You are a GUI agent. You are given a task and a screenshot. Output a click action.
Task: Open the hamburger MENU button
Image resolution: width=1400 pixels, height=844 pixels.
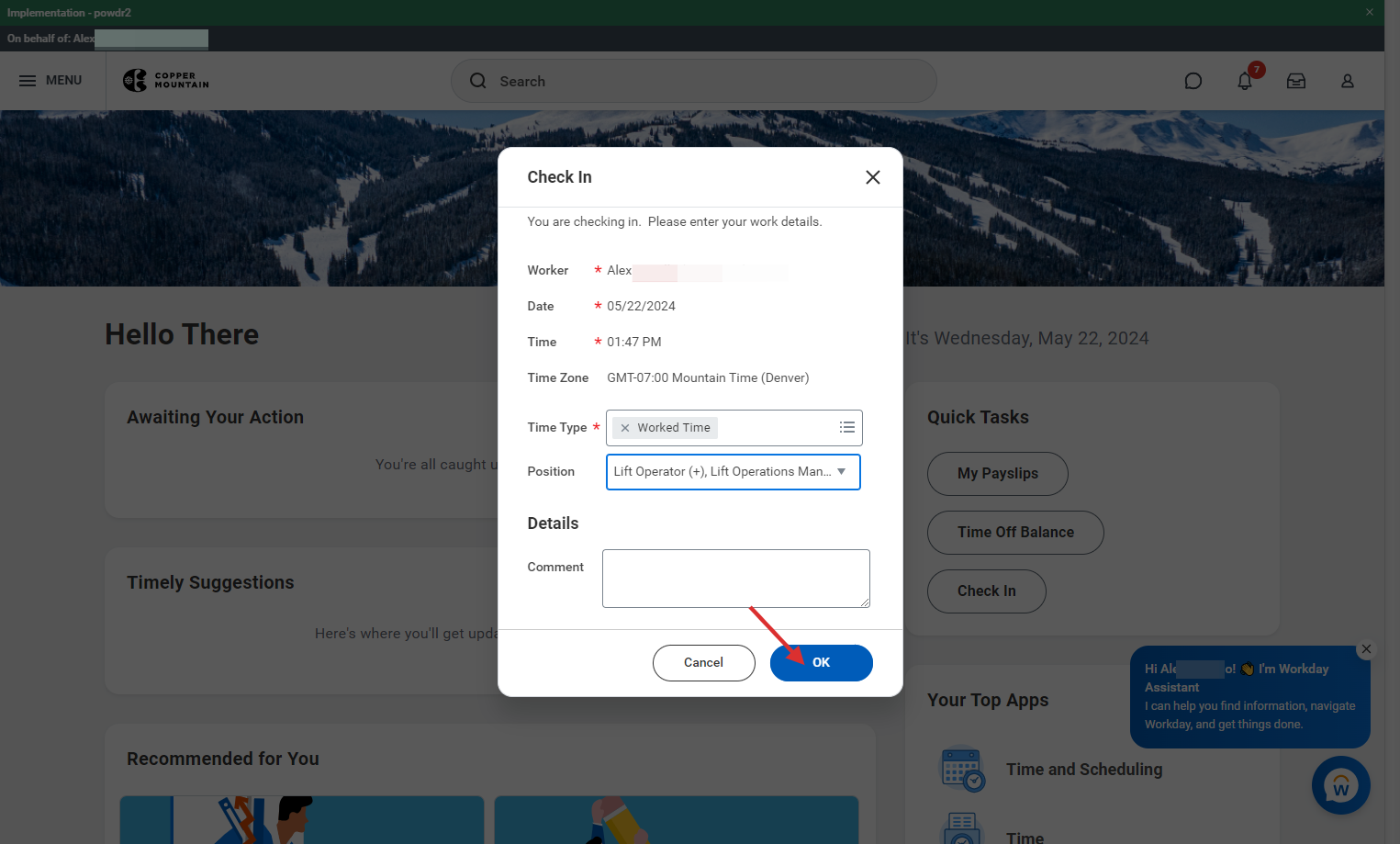tap(50, 81)
